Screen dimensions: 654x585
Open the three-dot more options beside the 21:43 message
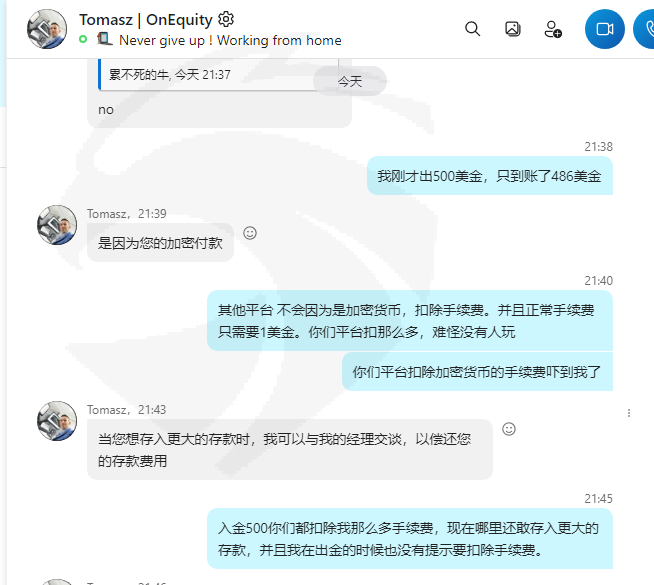click(x=629, y=413)
